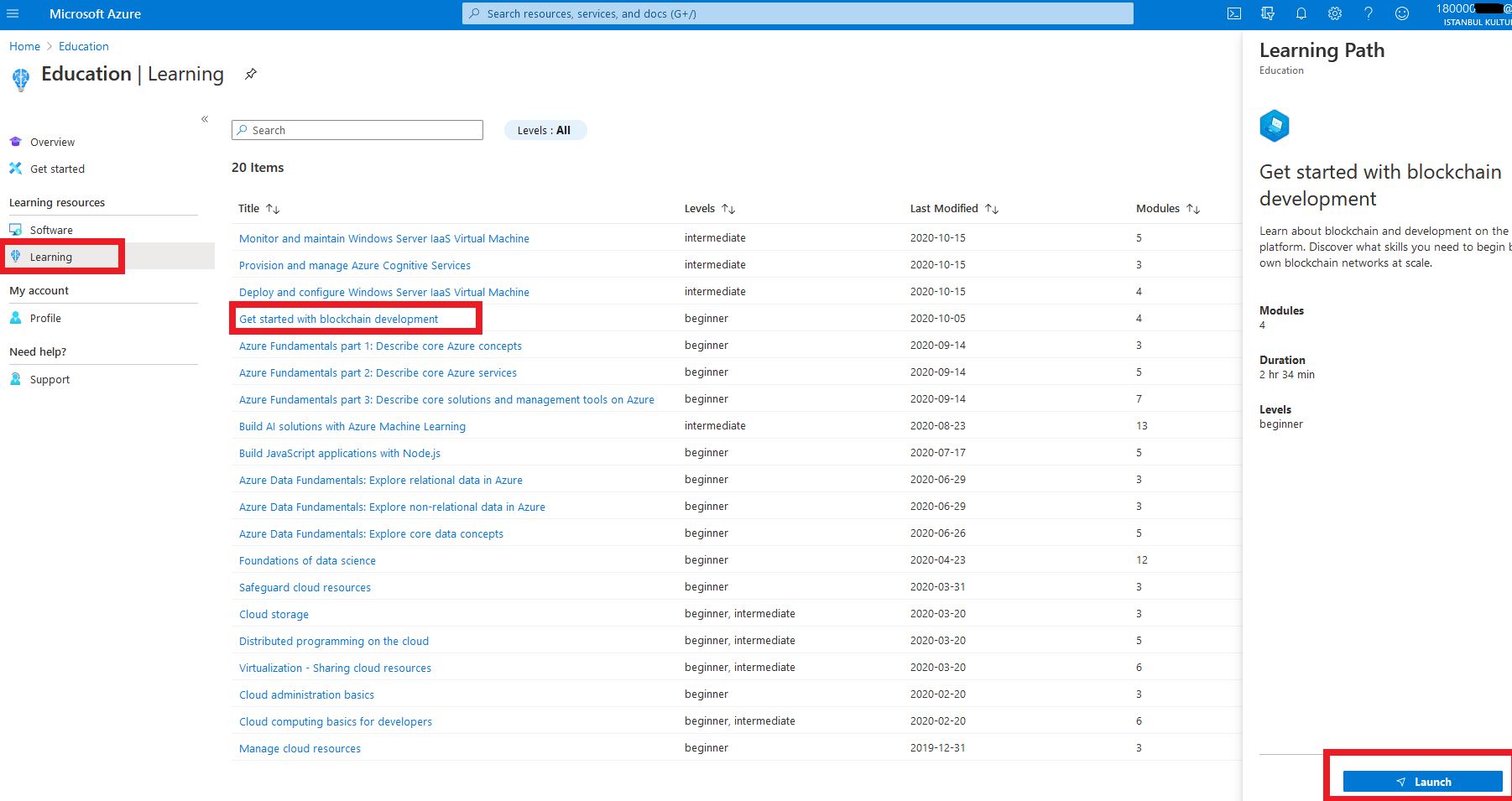Launch the blockchain learning path
Viewport: 1512px width, 801px height.
tap(1423, 782)
